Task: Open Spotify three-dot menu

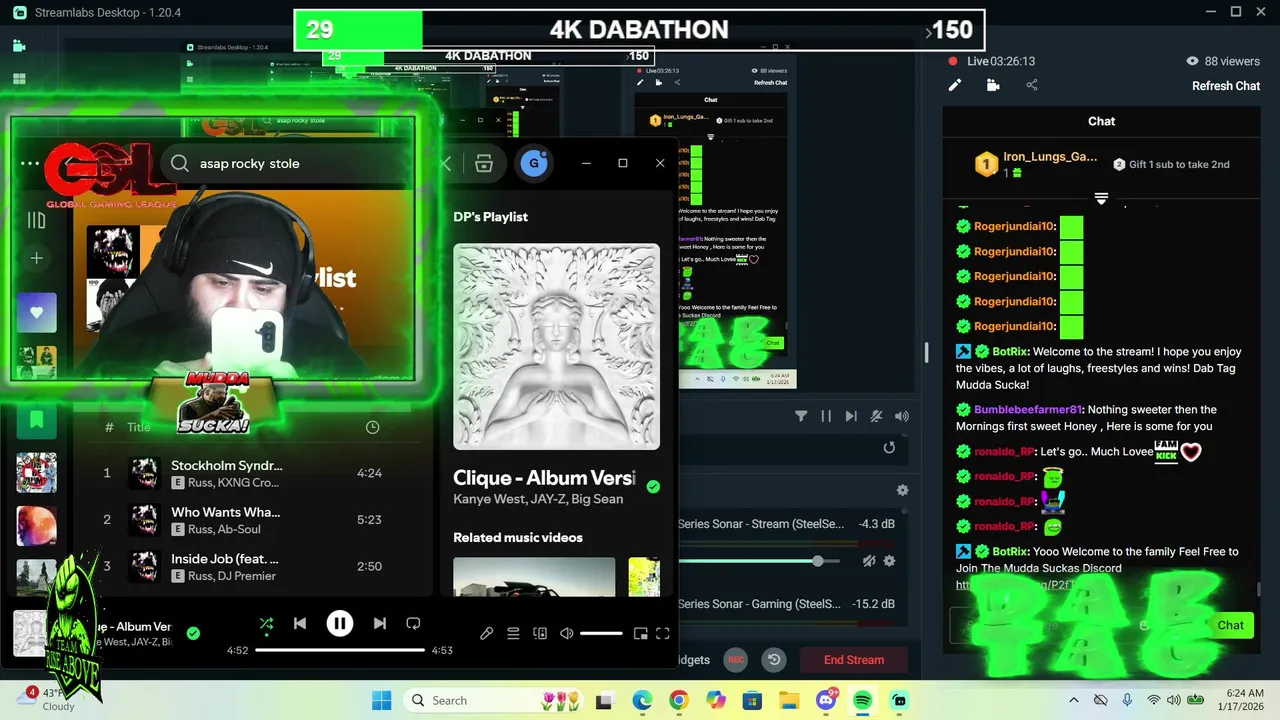Action: click(x=30, y=163)
